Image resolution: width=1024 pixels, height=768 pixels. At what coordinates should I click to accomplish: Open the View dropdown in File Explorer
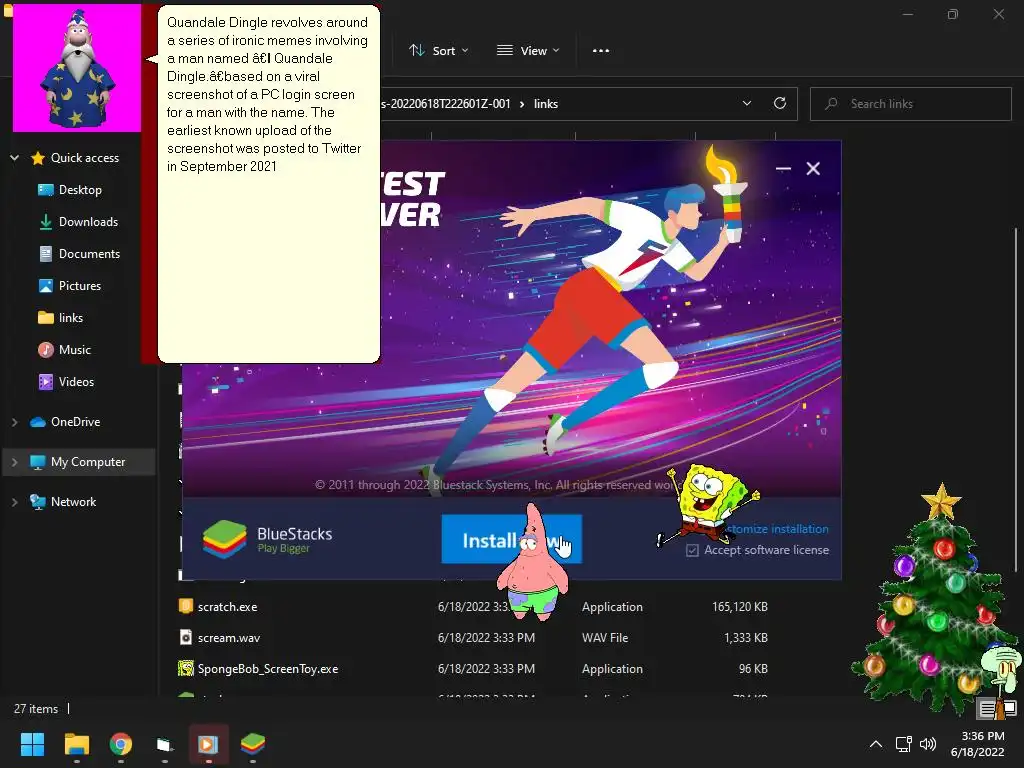pyautogui.click(x=528, y=50)
